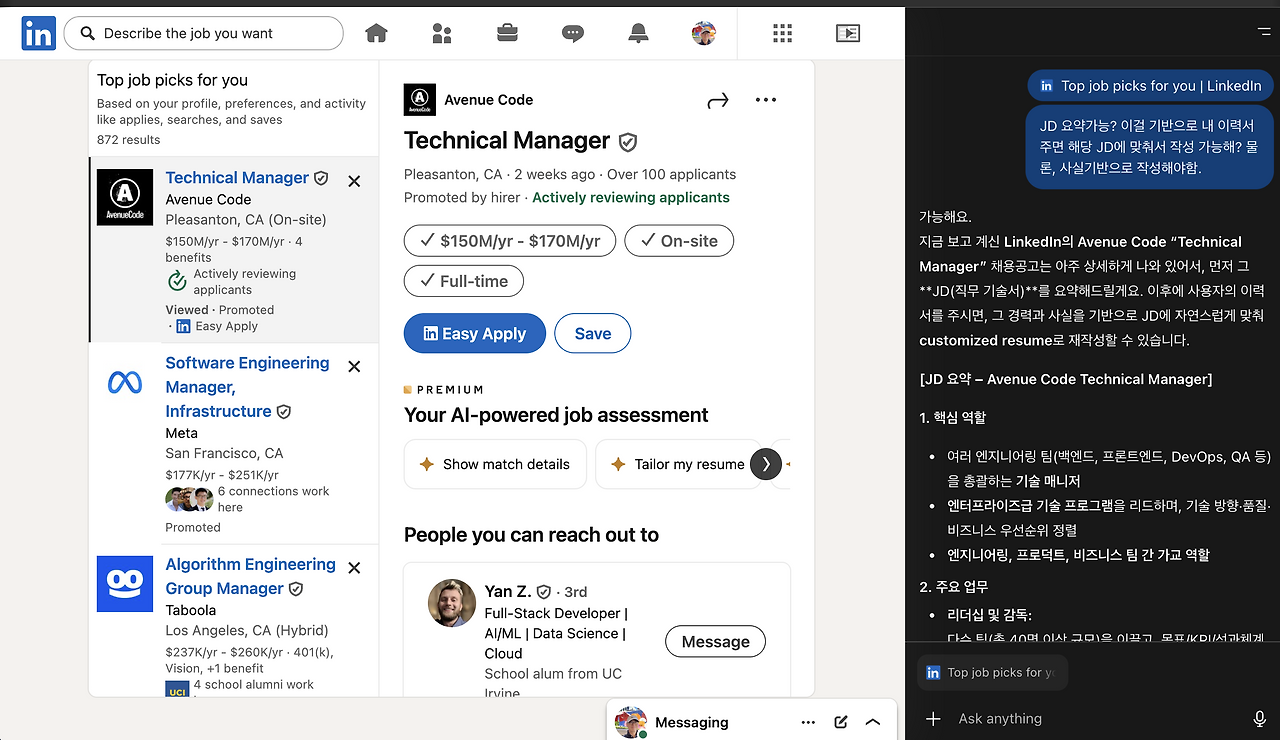Open Yan Z.'s profile picture
1280x740 pixels.
point(452,603)
